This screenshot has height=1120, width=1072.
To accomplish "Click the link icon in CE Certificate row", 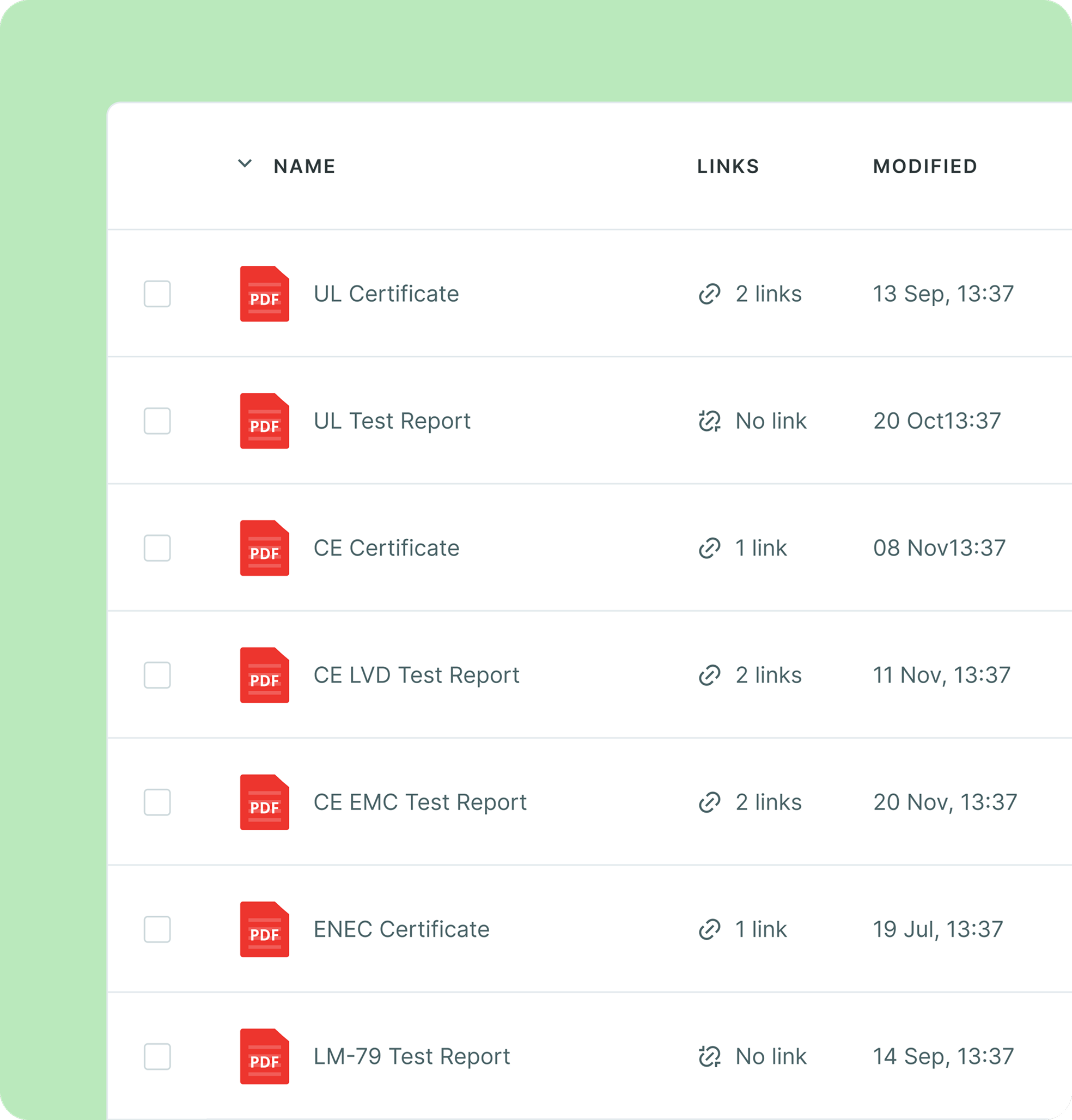I will pyautogui.click(x=710, y=549).
